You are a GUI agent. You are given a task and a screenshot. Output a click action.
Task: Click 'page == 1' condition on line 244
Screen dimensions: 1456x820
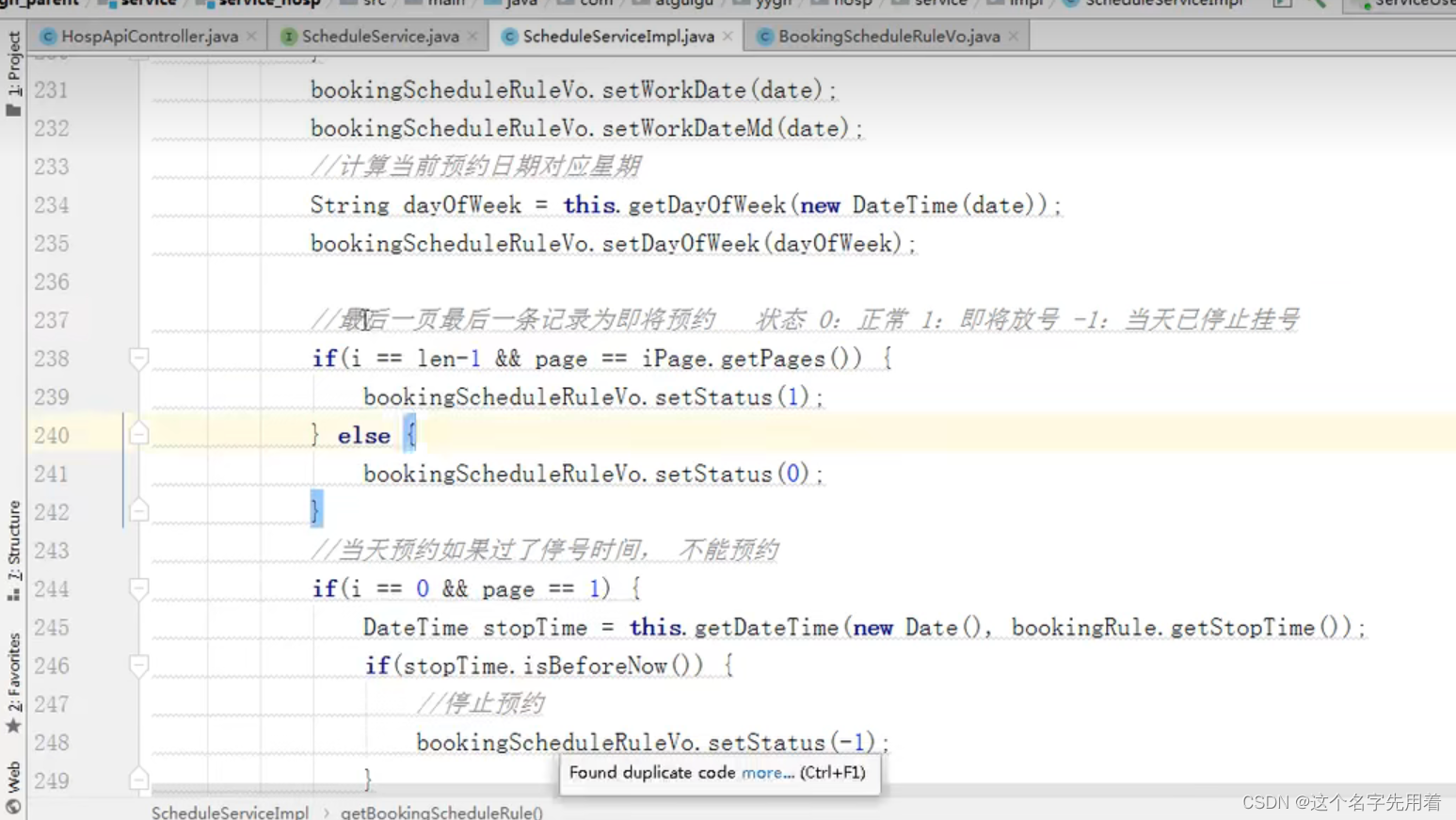click(540, 589)
